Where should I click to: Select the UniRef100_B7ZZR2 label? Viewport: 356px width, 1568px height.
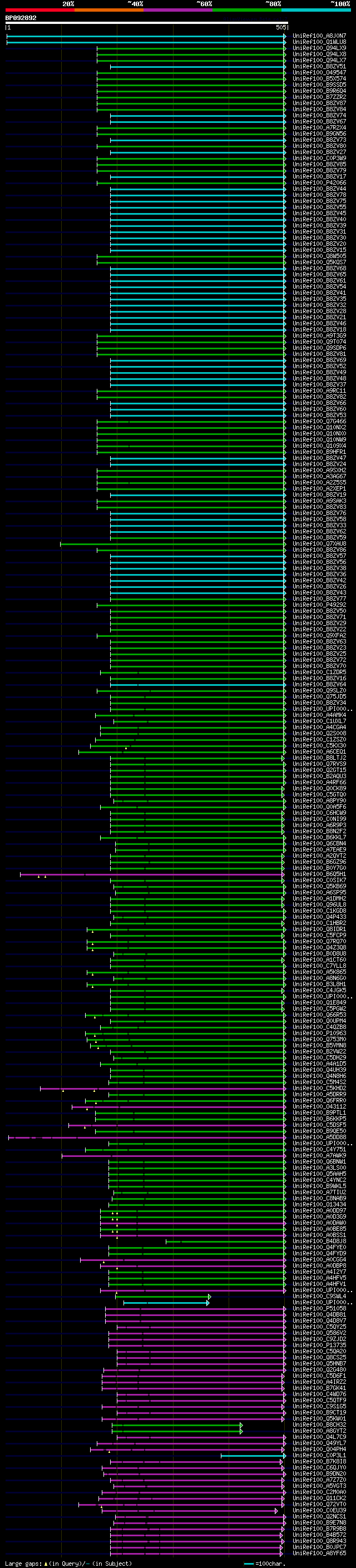(x=319, y=97)
